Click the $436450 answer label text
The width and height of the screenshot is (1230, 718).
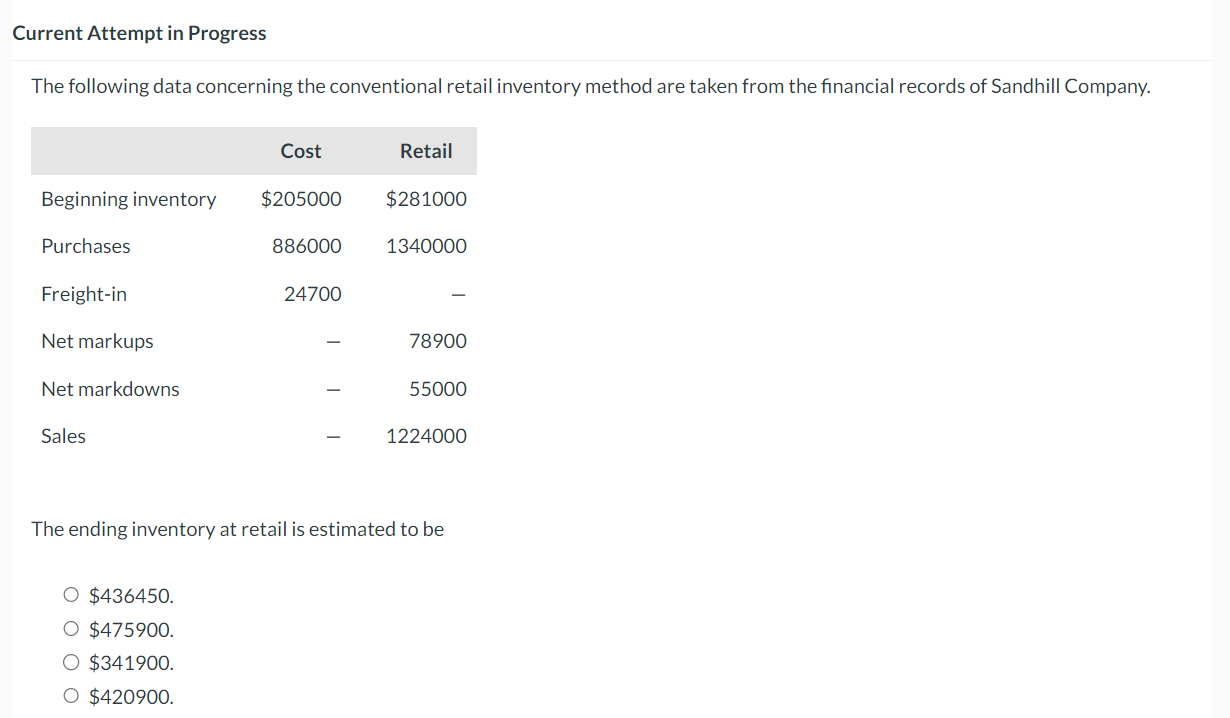131,595
